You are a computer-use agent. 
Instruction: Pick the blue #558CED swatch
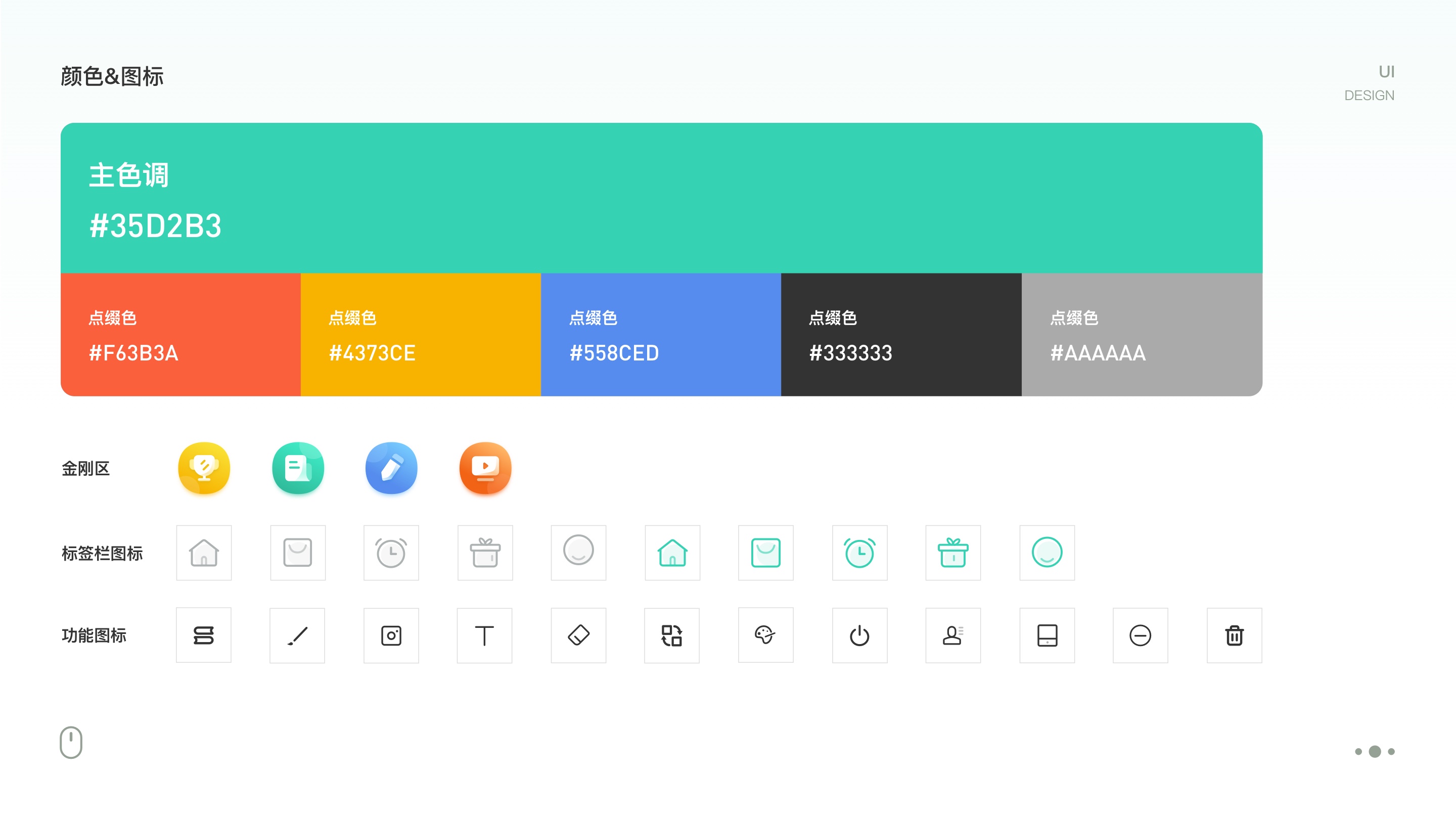pos(661,335)
